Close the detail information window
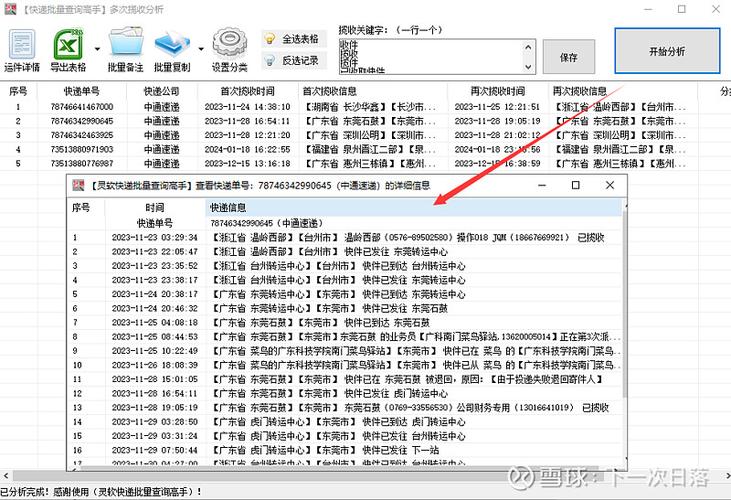The image size is (731, 500). point(610,185)
